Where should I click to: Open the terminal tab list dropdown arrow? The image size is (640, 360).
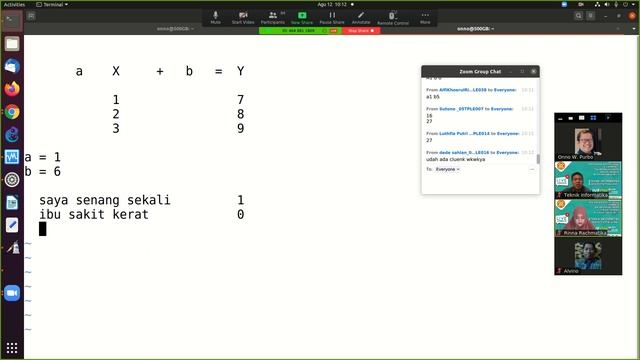633,29
